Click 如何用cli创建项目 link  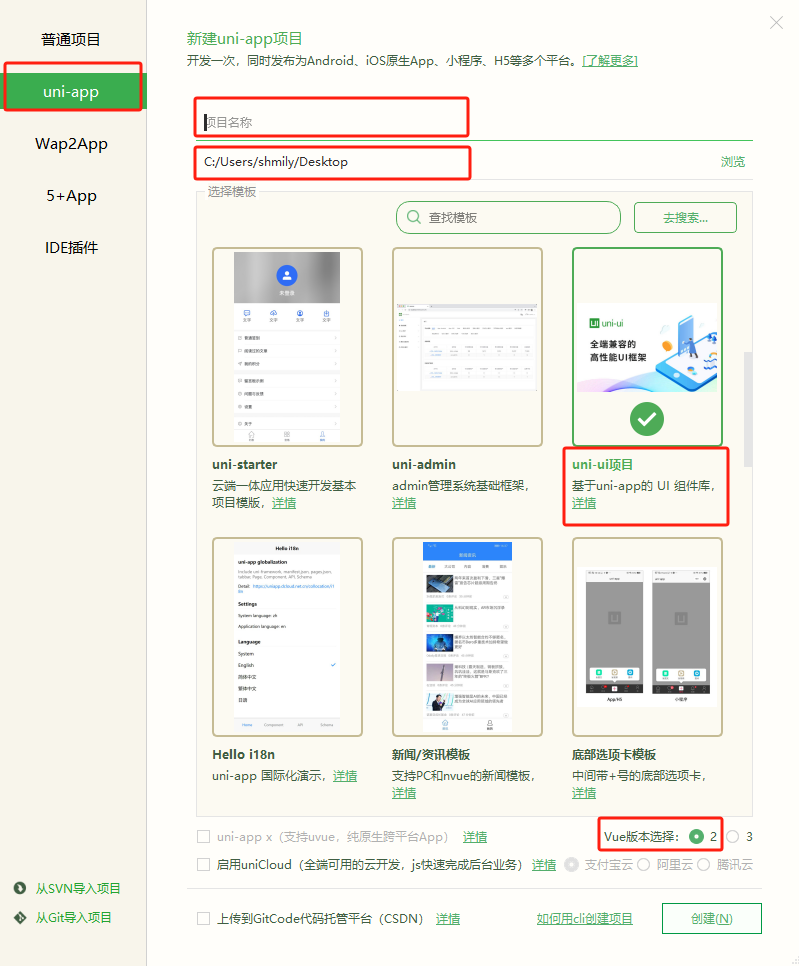click(x=585, y=919)
